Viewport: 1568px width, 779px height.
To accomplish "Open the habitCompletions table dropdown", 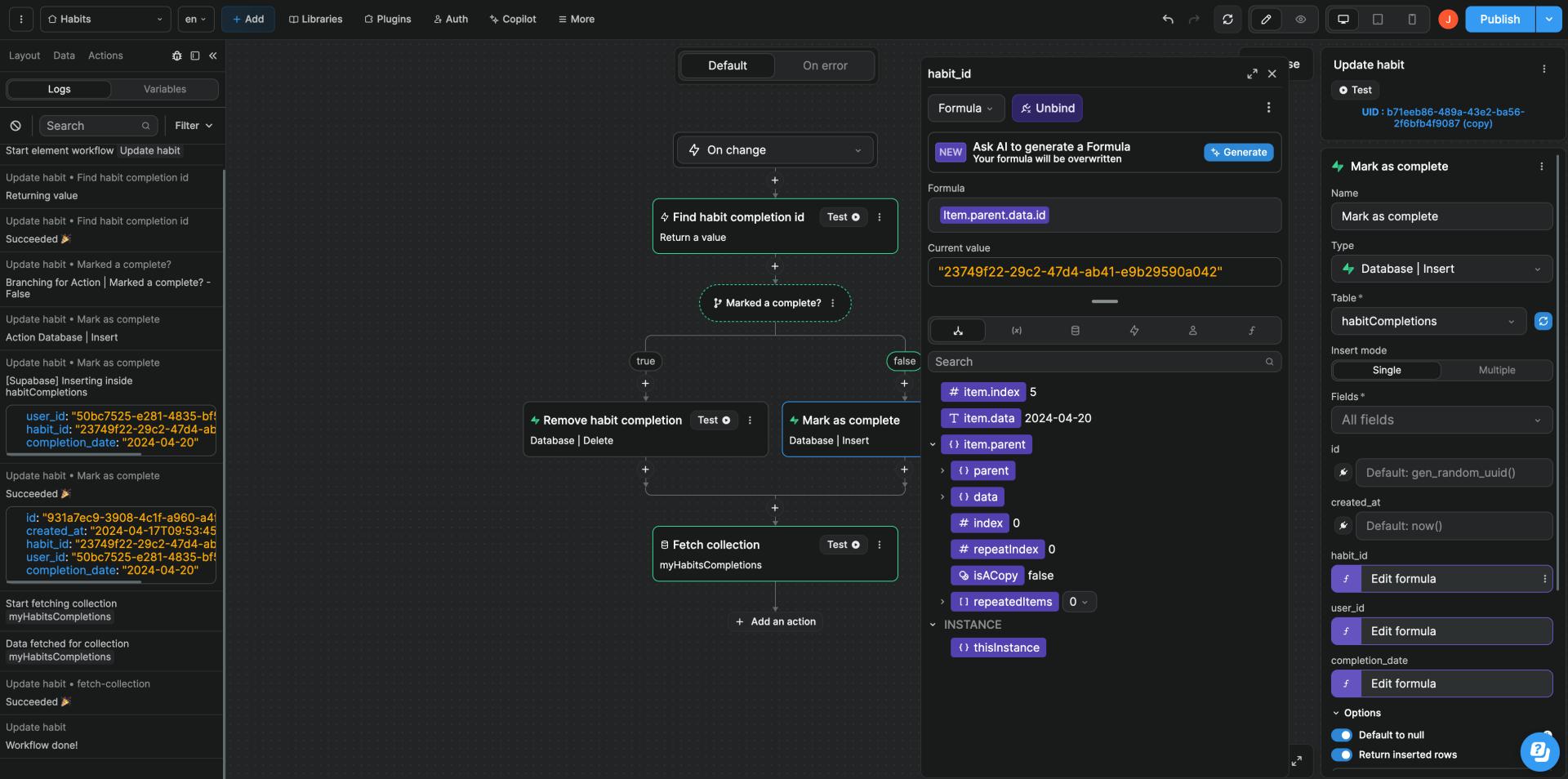I will point(1428,321).
